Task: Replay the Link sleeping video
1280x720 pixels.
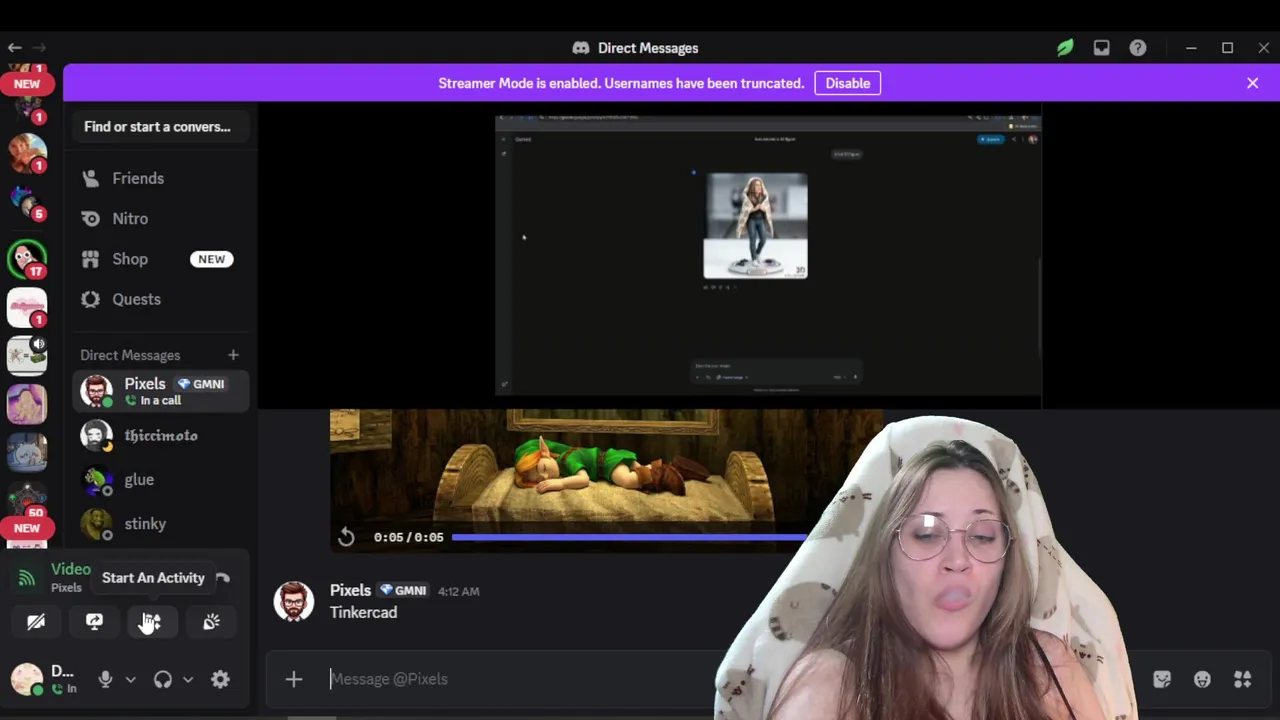Action: tap(346, 537)
